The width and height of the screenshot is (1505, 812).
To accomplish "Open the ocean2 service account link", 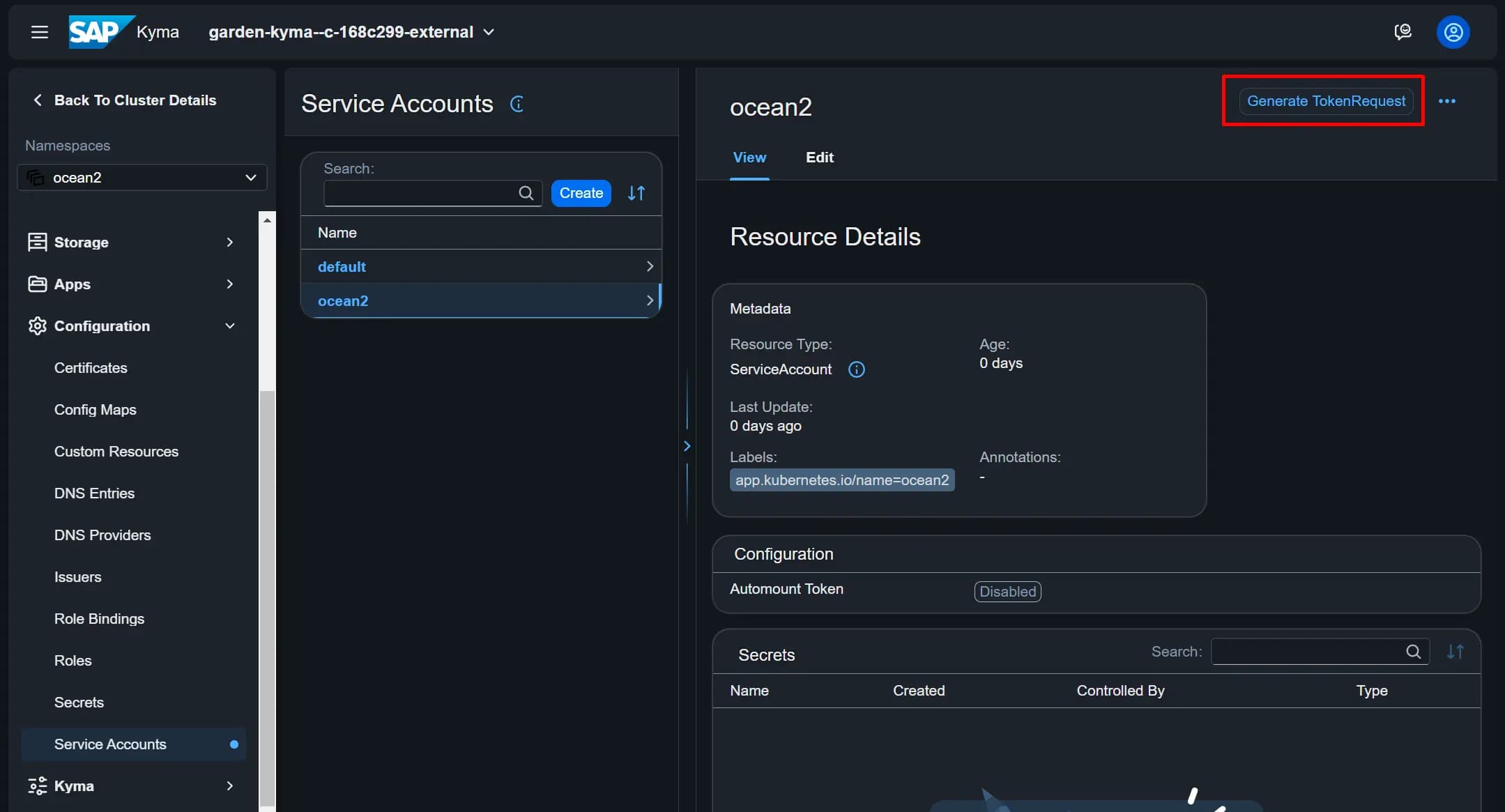I will tap(343, 301).
